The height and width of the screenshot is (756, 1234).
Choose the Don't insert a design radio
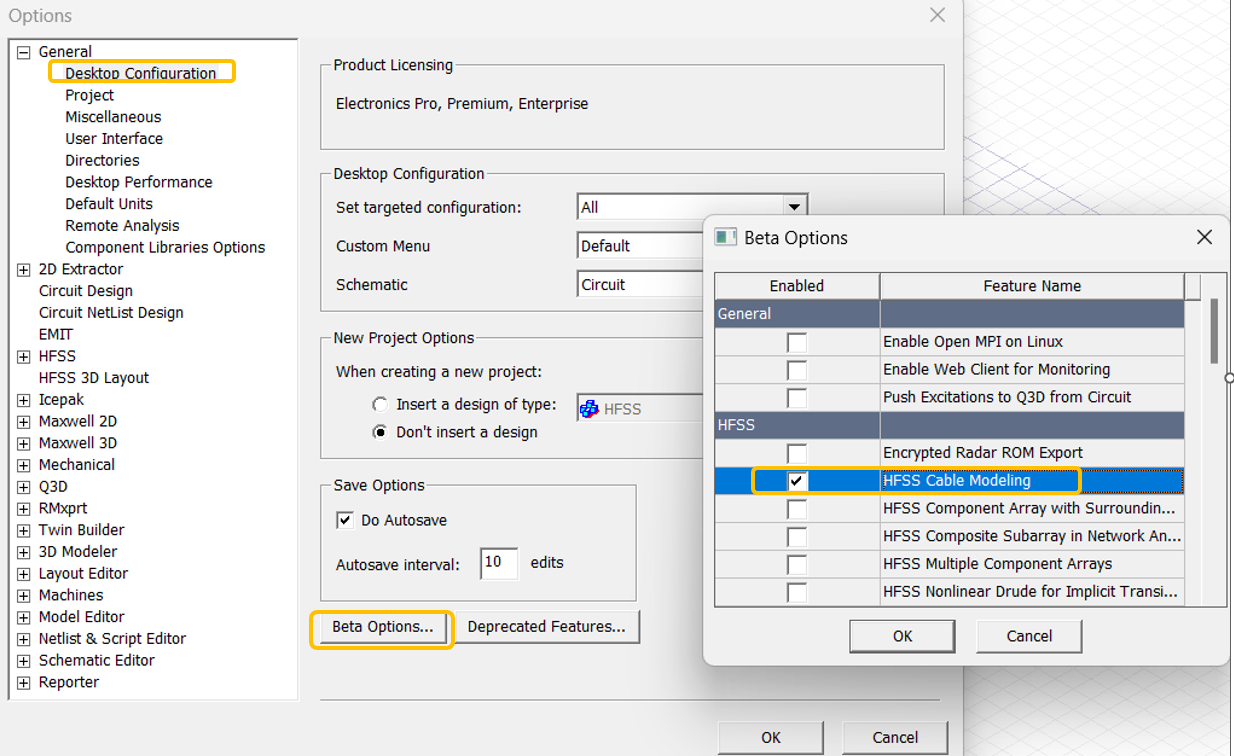coord(380,432)
